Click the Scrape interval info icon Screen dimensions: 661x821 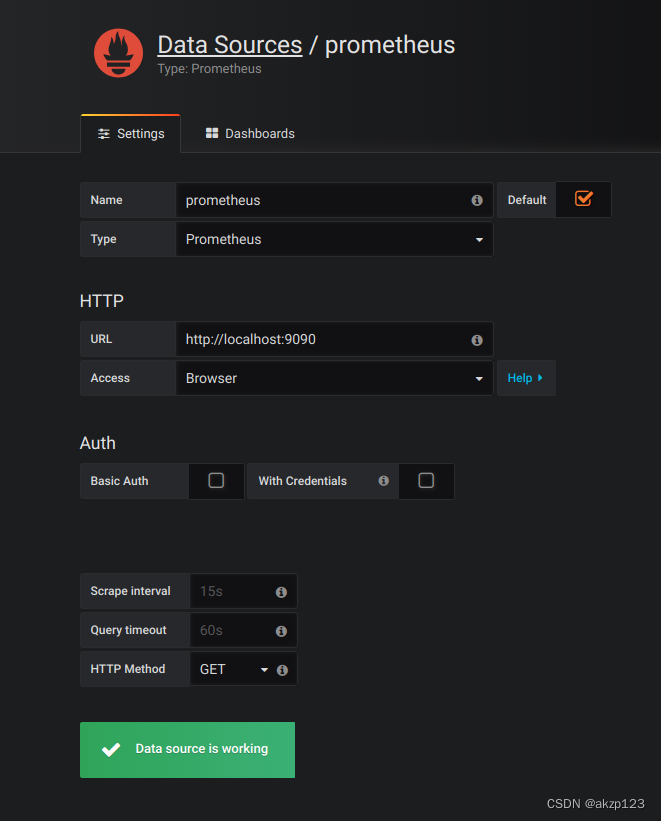click(x=281, y=591)
